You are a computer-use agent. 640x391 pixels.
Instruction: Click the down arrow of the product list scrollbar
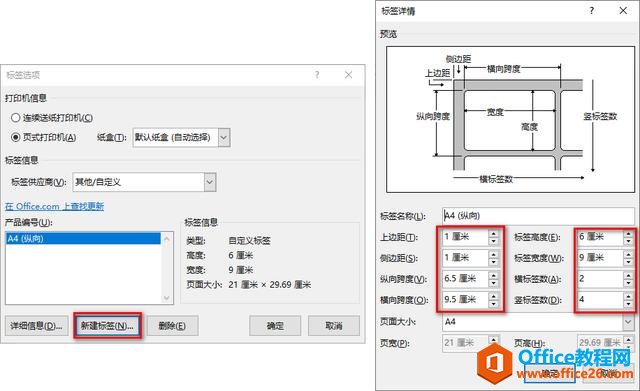[167, 298]
